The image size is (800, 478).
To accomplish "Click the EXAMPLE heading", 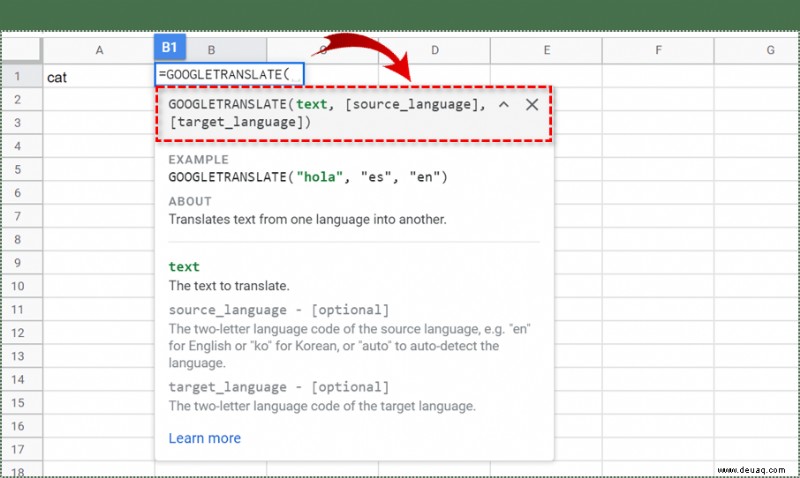I will coord(198,160).
